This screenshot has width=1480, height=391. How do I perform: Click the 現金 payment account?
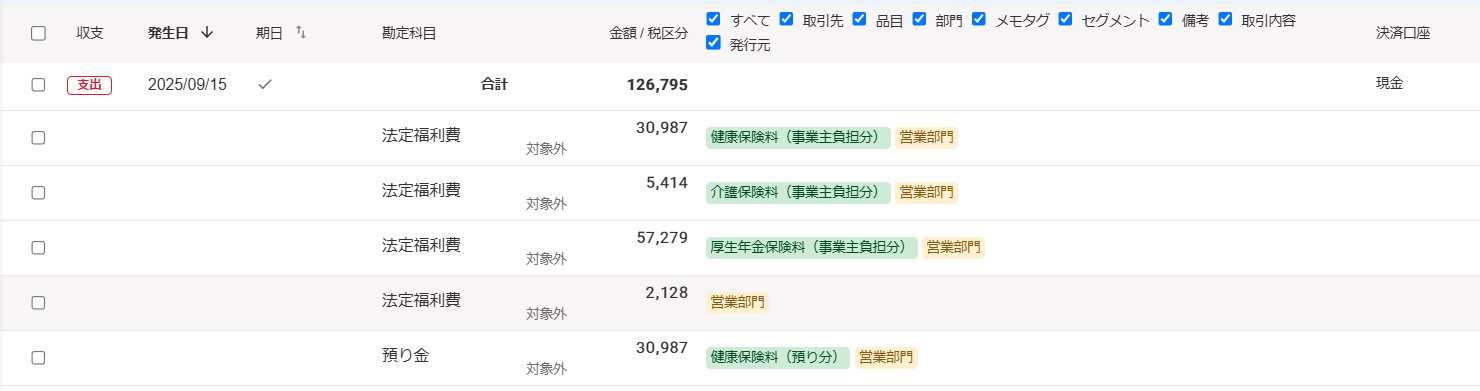tap(1389, 84)
